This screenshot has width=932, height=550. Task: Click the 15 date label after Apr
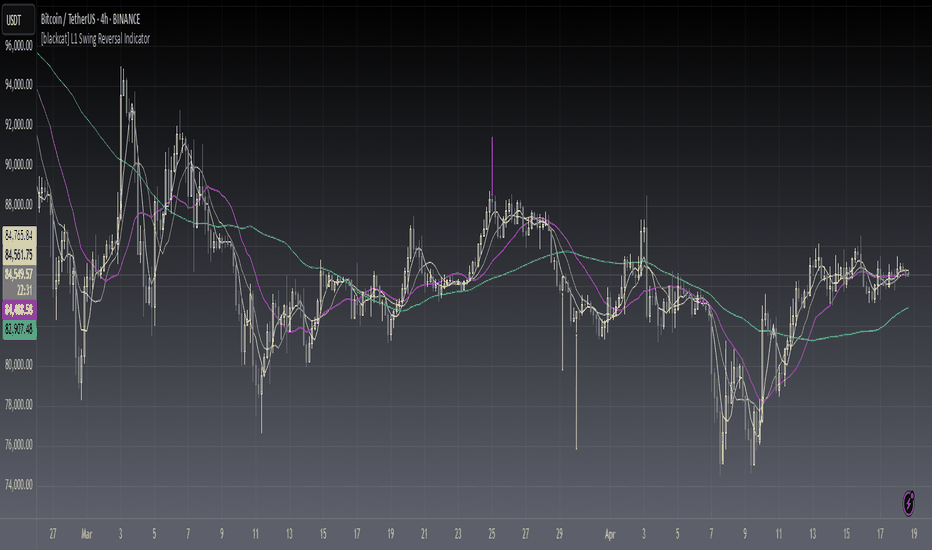[x=846, y=534]
